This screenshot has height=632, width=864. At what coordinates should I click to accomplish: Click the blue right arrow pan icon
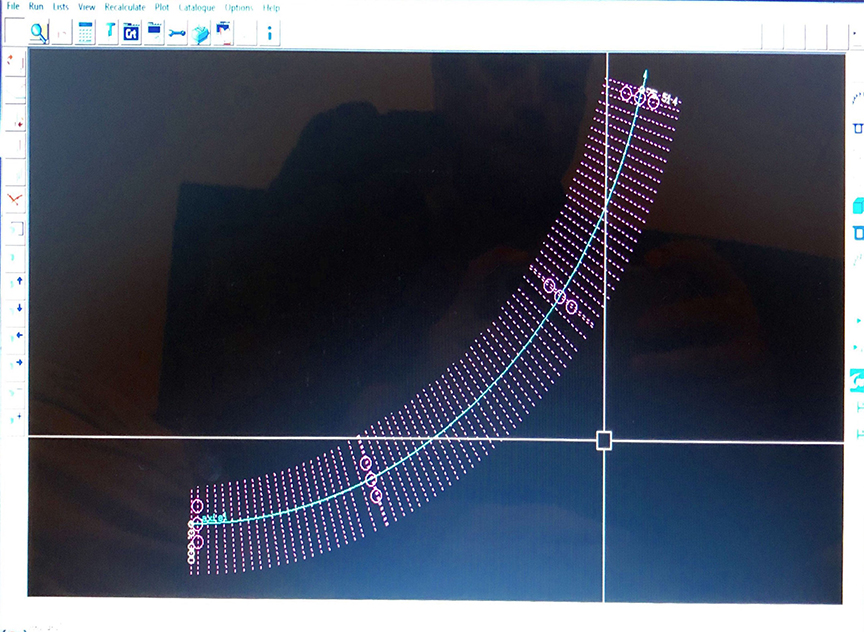[x=17, y=362]
